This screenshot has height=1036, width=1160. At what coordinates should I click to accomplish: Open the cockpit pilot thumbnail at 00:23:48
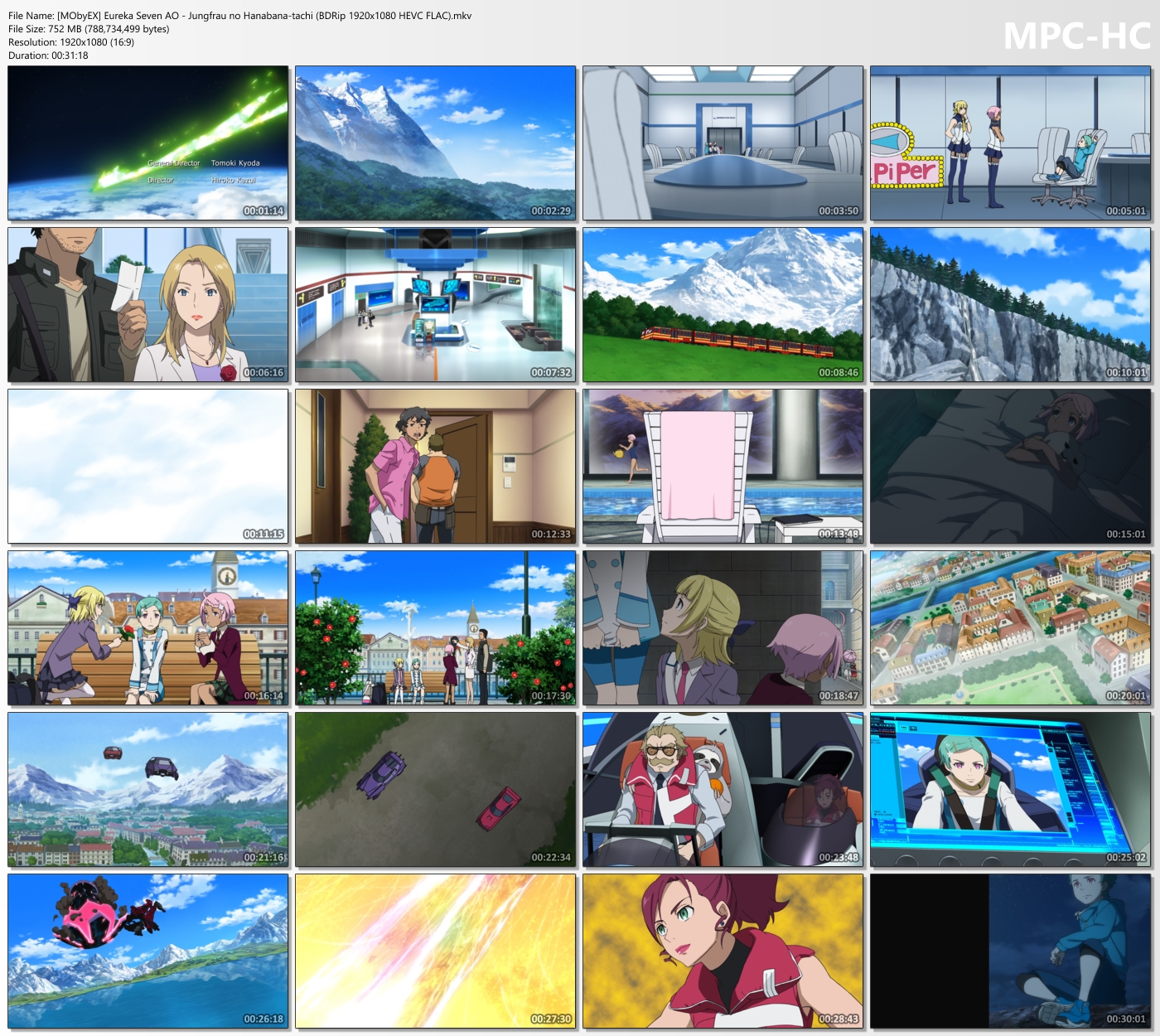(x=723, y=789)
